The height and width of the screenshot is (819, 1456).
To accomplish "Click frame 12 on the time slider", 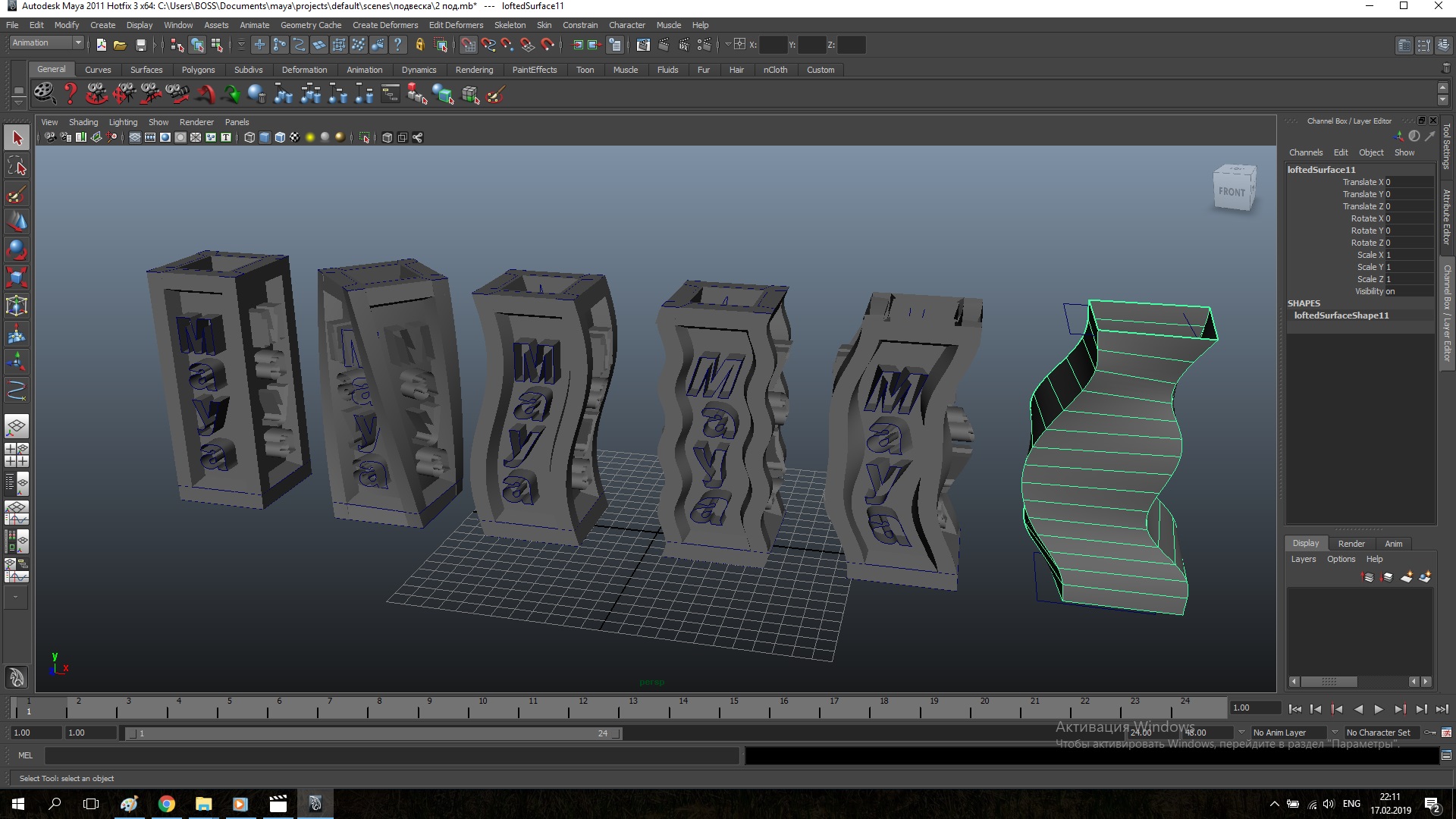I will [583, 707].
